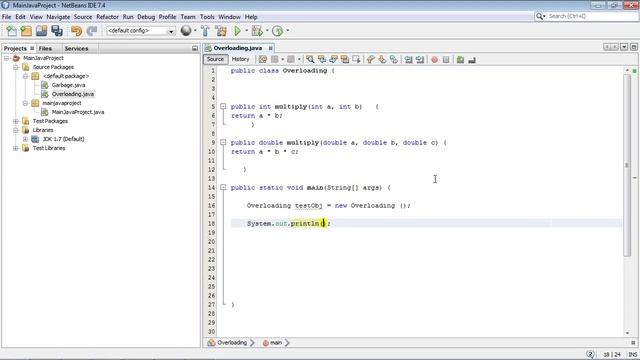Run the project with the green arrow

pos(238,31)
